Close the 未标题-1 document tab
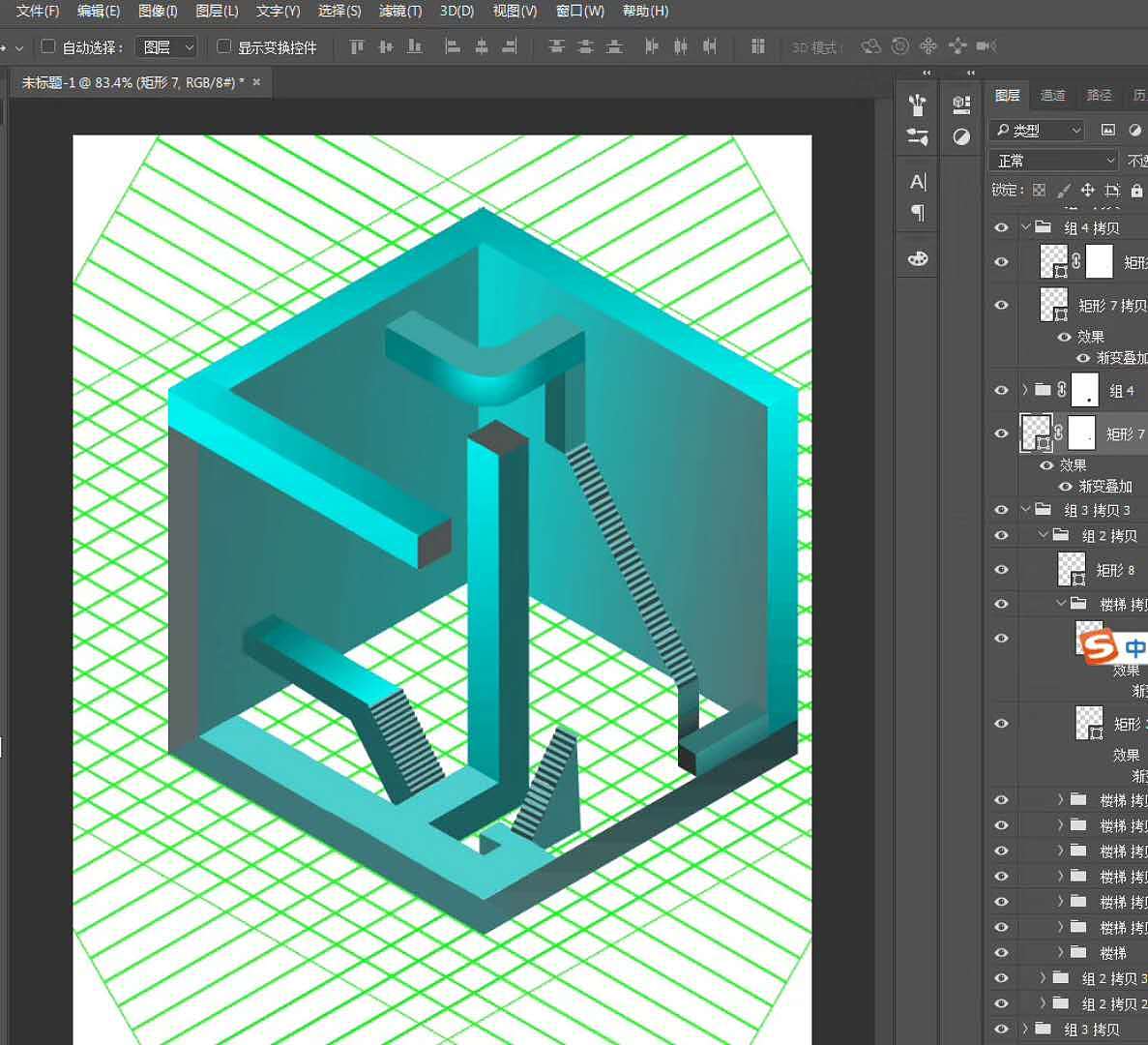 click(x=256, y=83)
